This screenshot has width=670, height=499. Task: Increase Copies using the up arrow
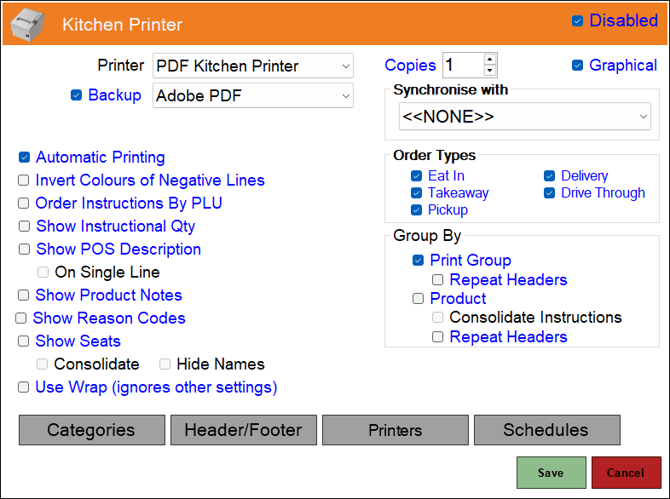point(489,60)
